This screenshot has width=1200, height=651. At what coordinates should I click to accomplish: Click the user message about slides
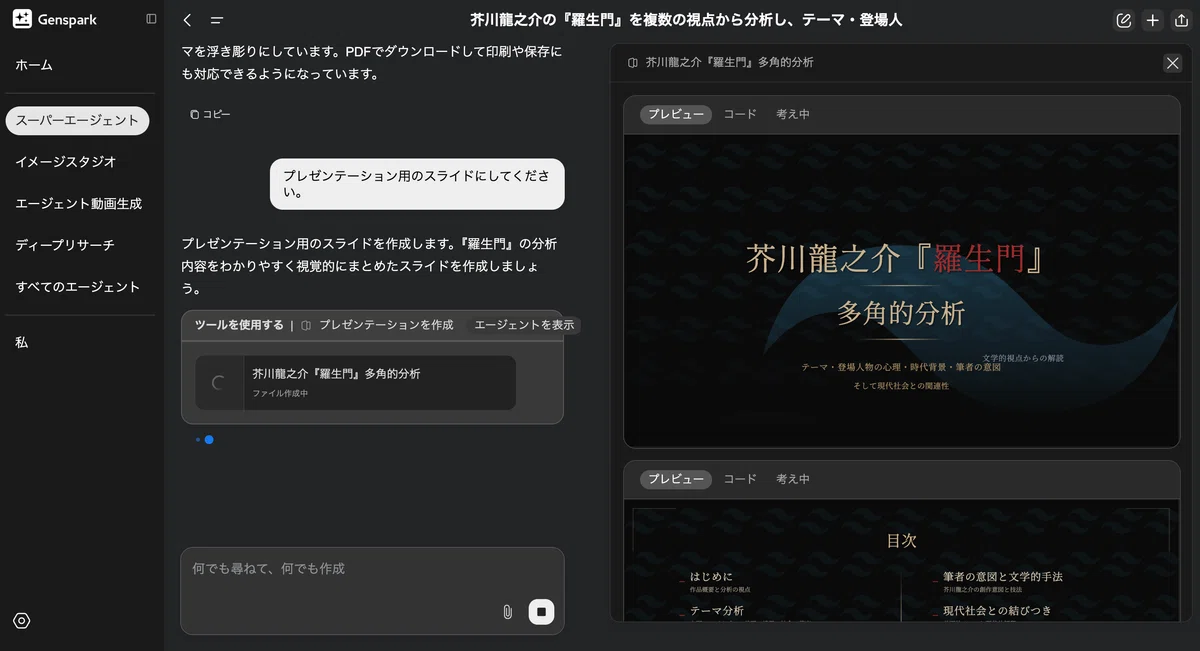pyautogui.click(x=417, y=184)
